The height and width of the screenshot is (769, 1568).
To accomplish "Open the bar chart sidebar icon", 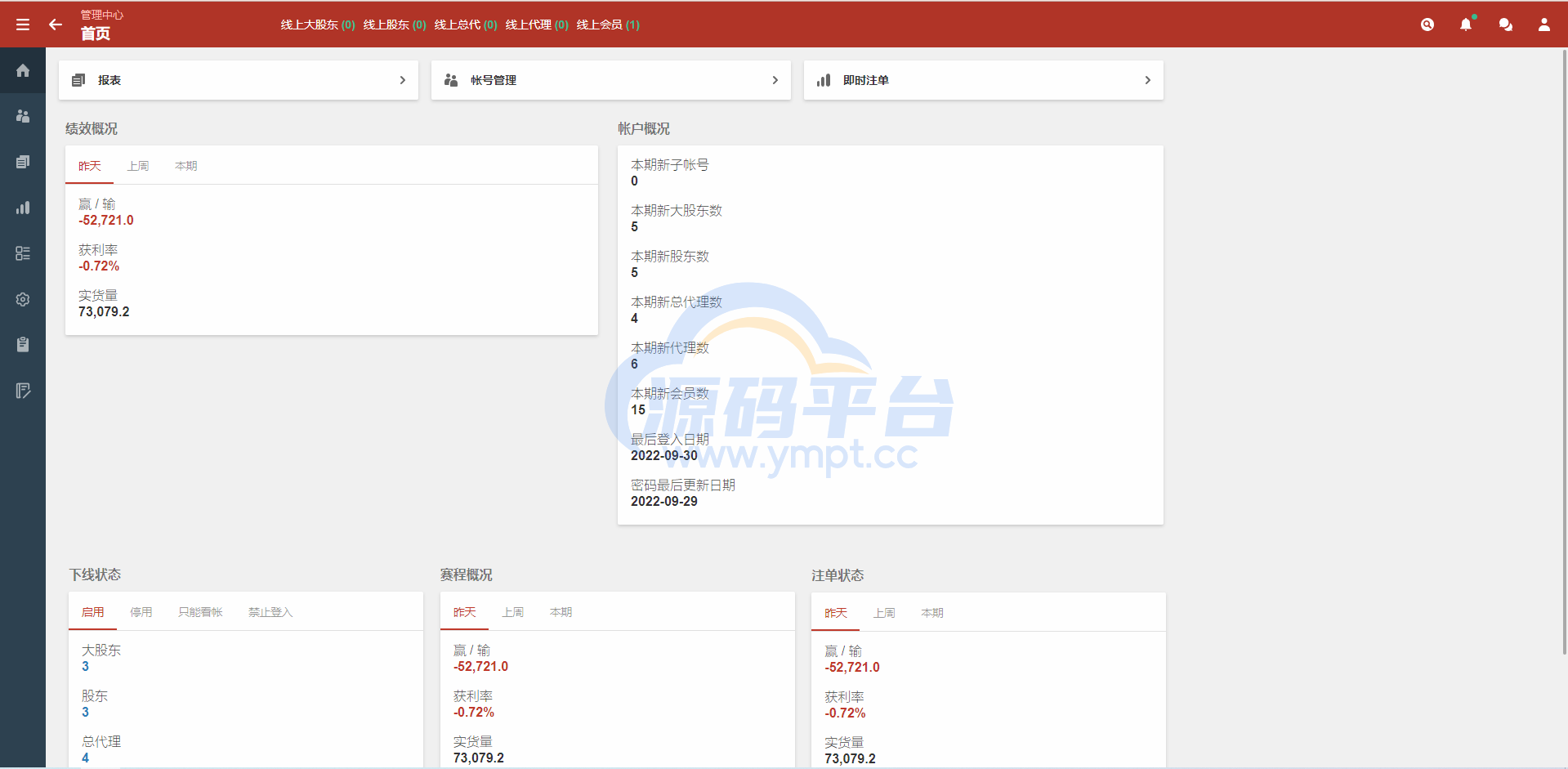I will click(x=23, y=208).
